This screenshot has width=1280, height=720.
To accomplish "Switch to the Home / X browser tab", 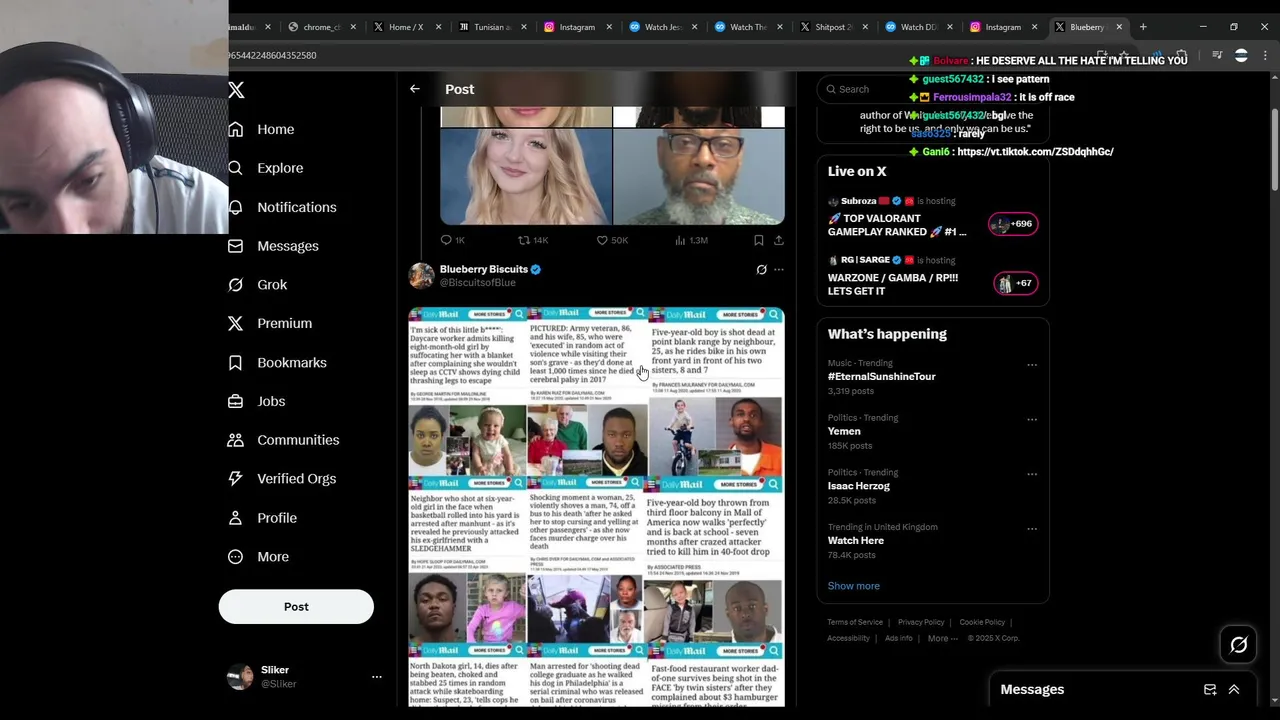I will point(405,27).
